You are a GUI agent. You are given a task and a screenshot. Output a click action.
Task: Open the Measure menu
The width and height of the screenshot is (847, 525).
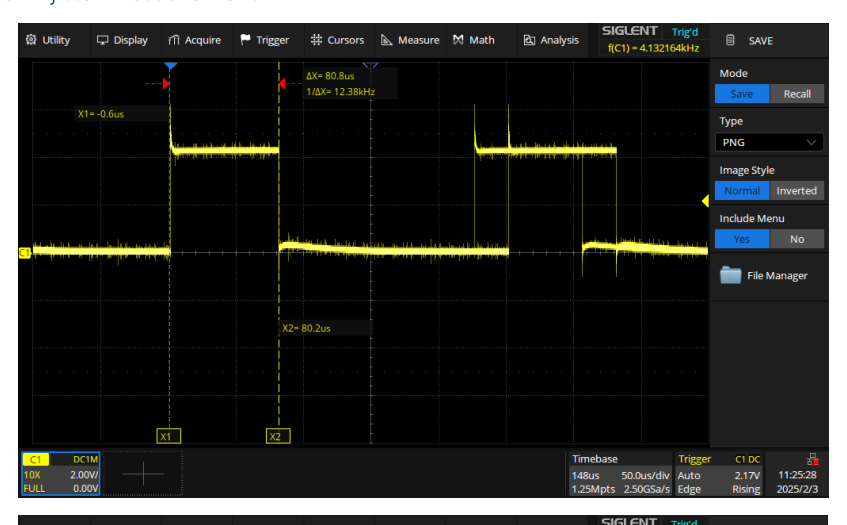(x=410, y=40)
